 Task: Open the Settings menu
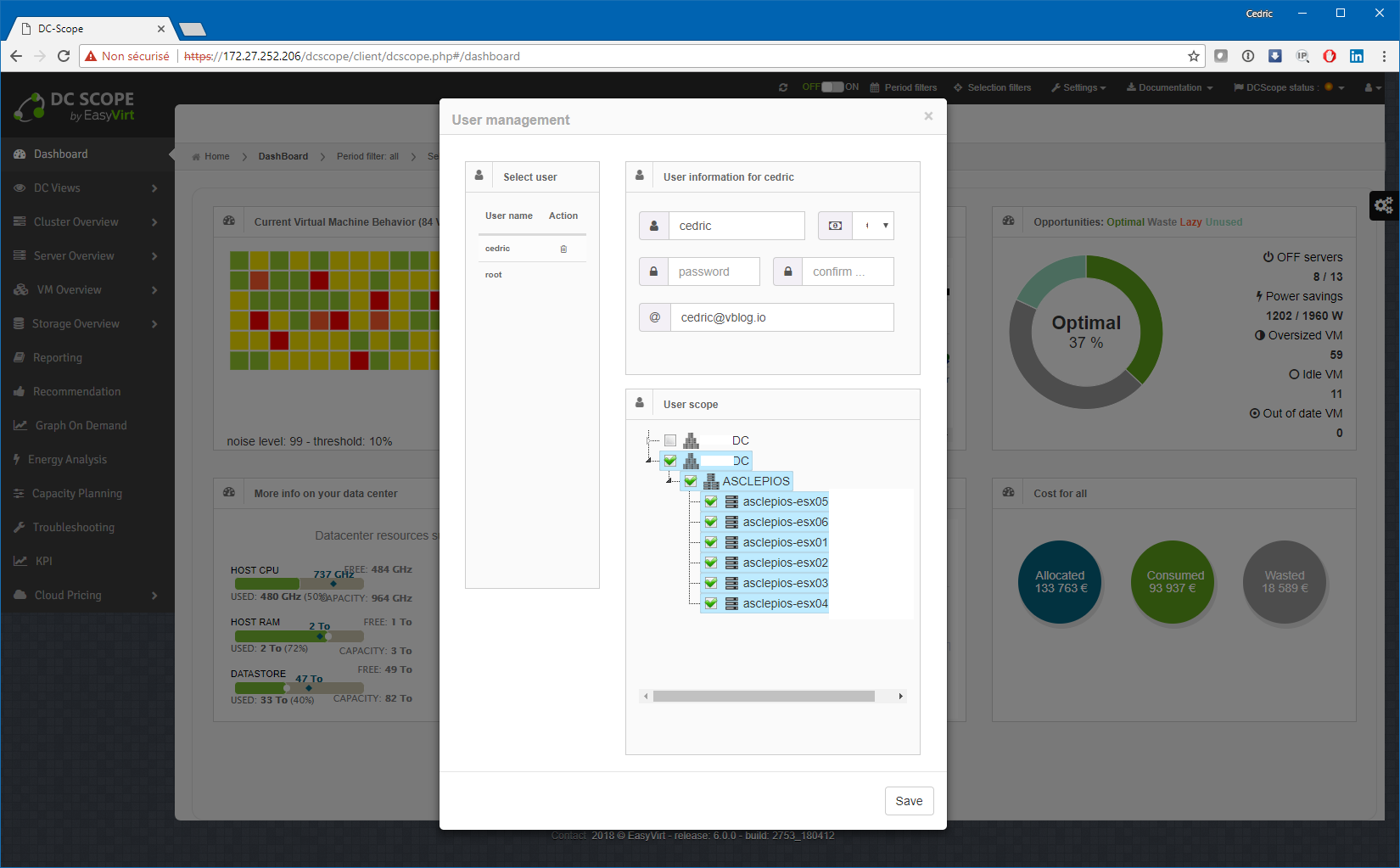[x=1078, y=87]
